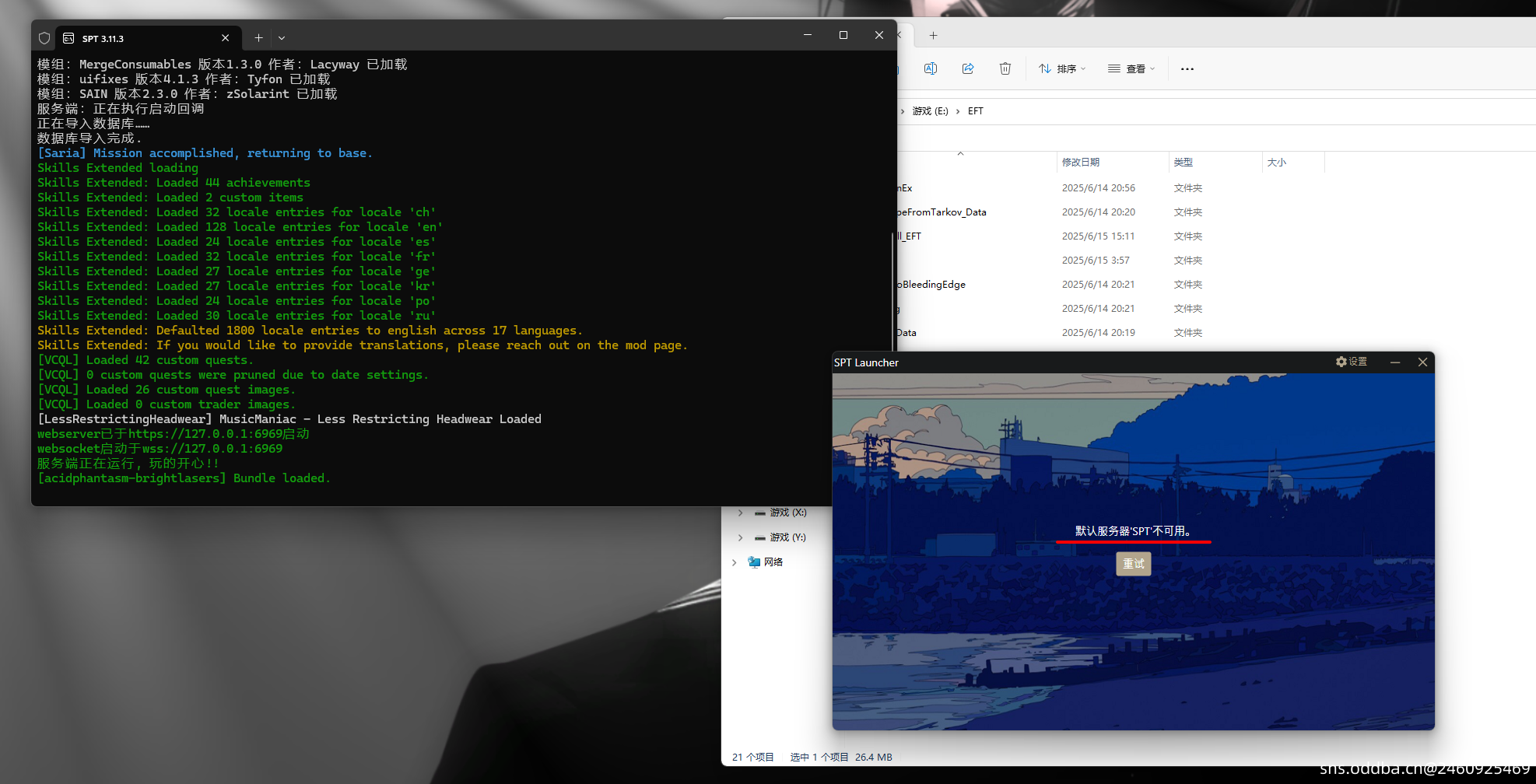
Task: Maximize the SPT terminal window
Action: click(843, 35)
